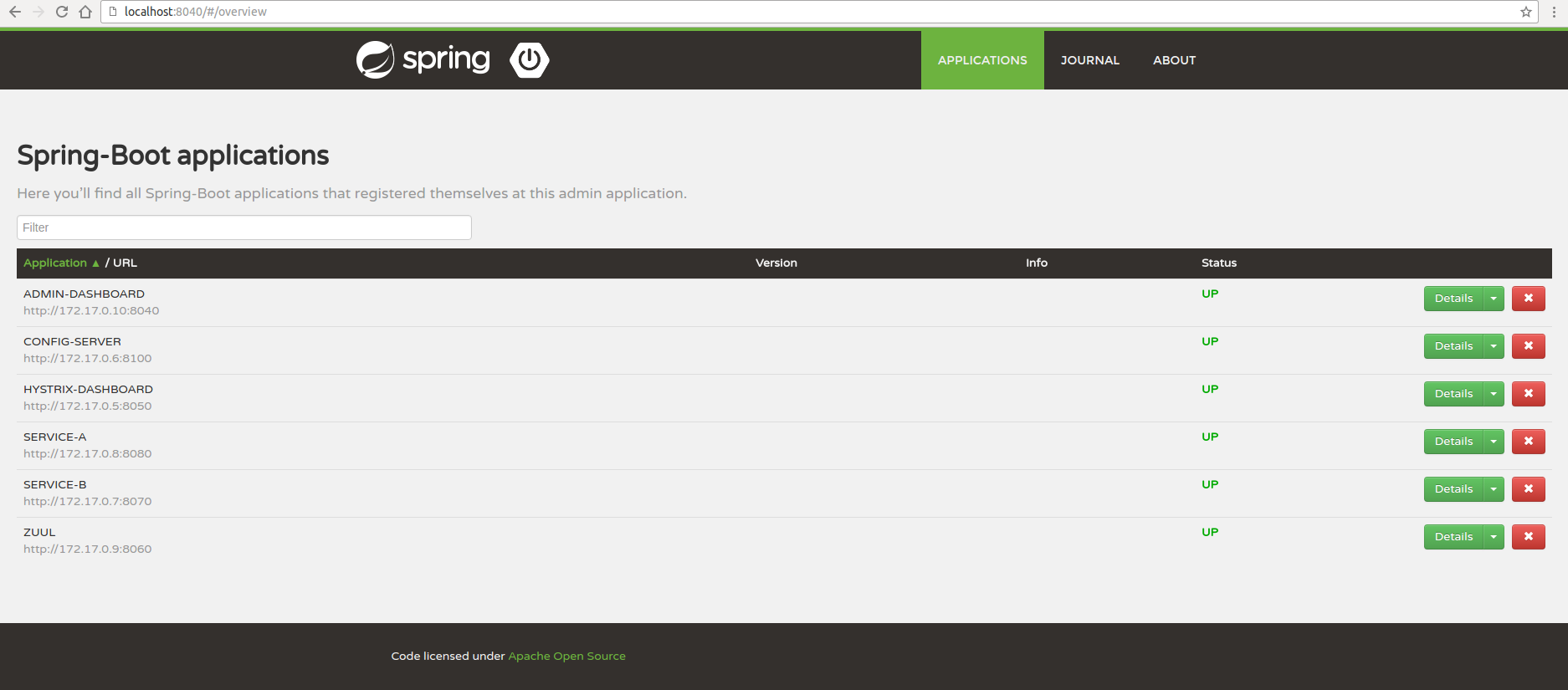Select the ADMIN-DASHBOARD application name
1568x690 pixels.
click(84, 294)
